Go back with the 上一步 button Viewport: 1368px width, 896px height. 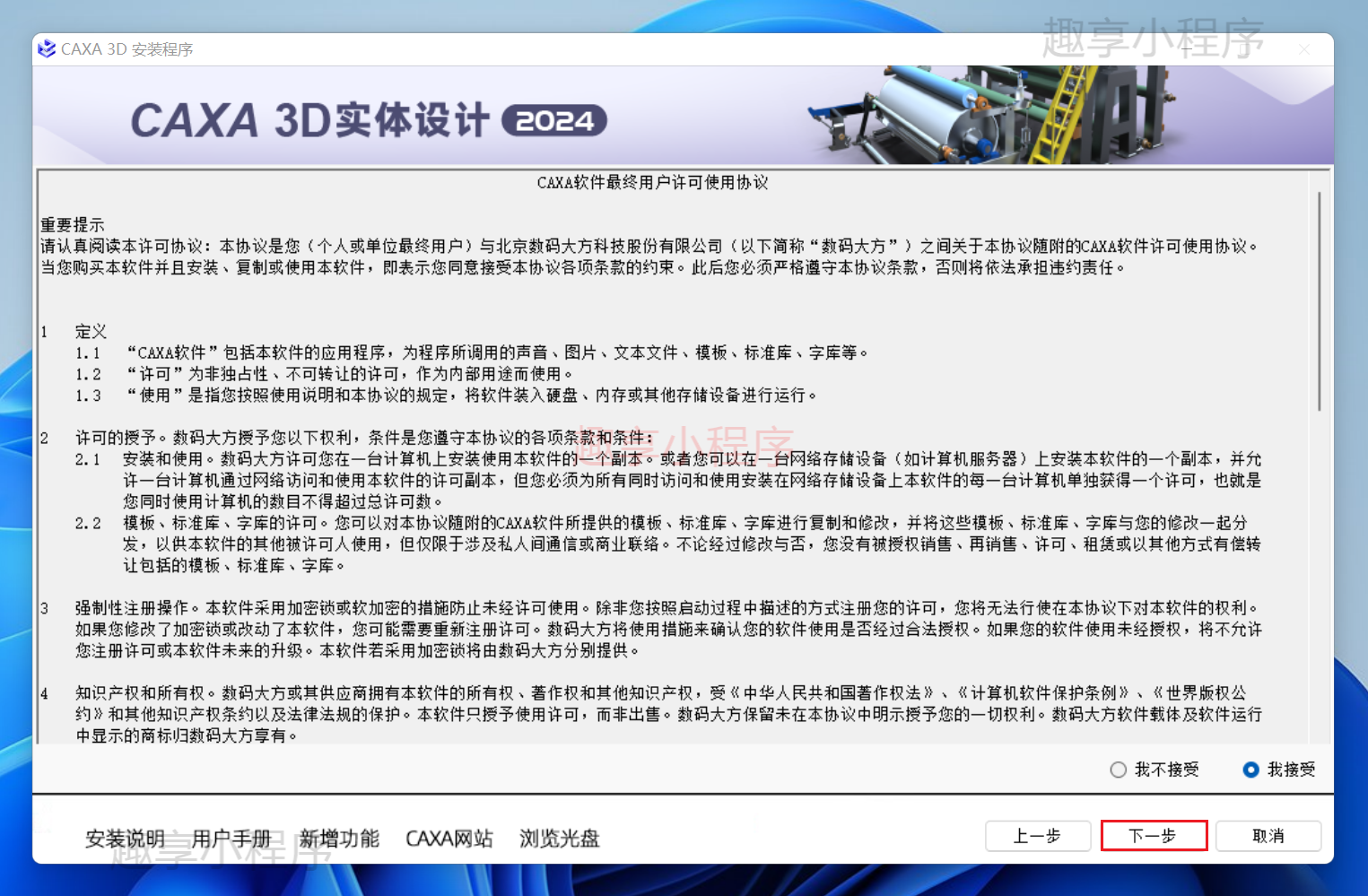tap(1038, 836)
